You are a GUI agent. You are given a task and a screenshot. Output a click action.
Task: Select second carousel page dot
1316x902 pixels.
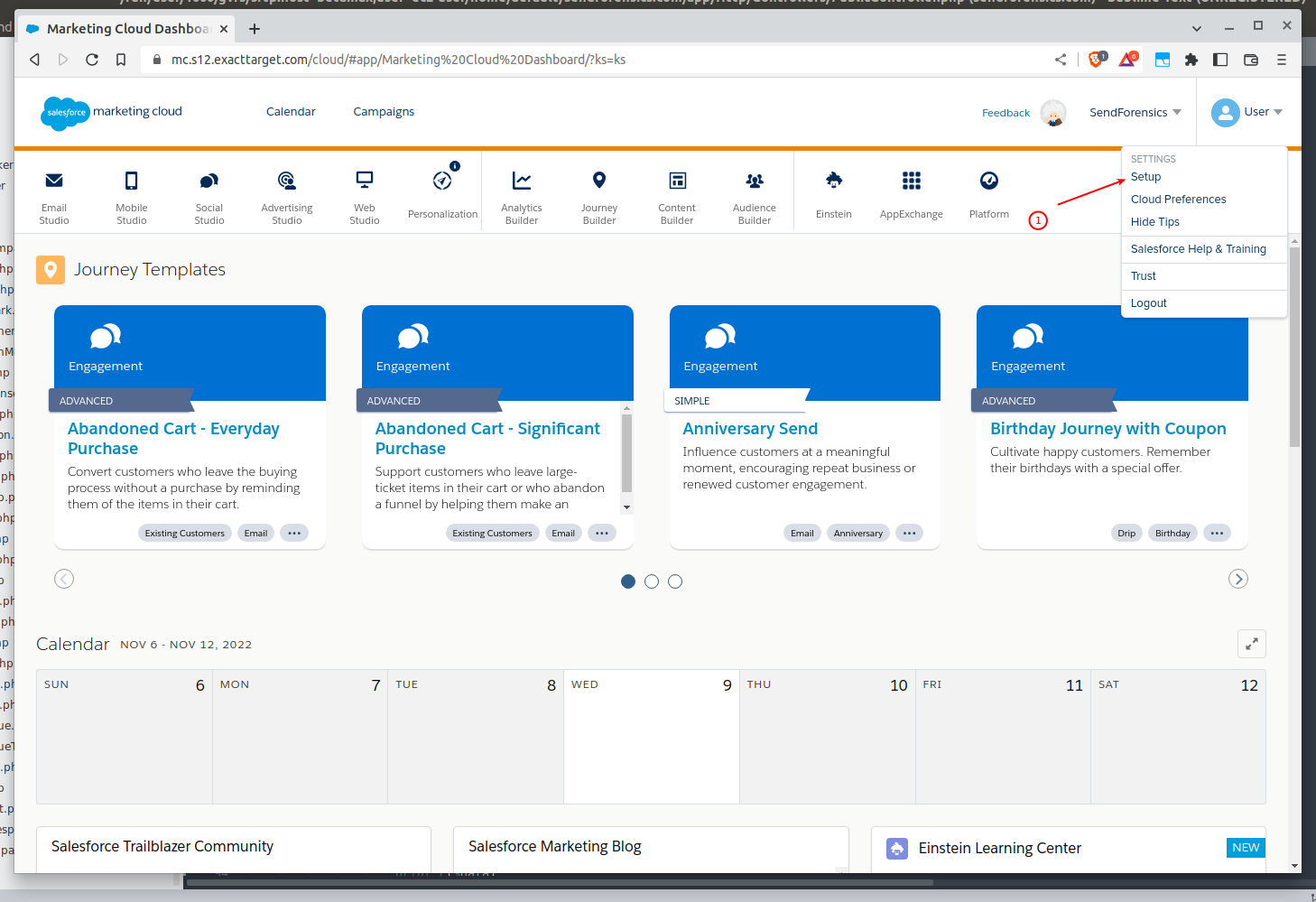click(x=652, y=581)
